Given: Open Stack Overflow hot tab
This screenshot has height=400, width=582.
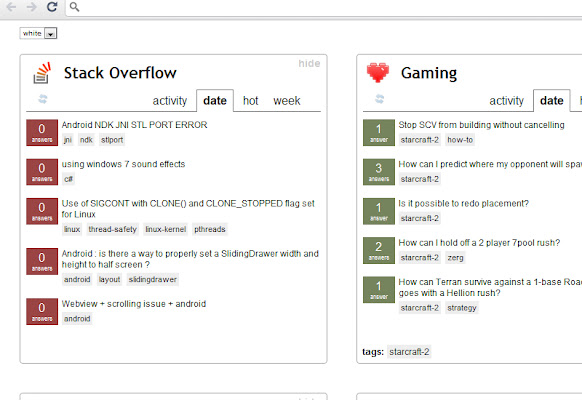Looking at the screenshot, I should pyautogui.click(x=251, y=101).
